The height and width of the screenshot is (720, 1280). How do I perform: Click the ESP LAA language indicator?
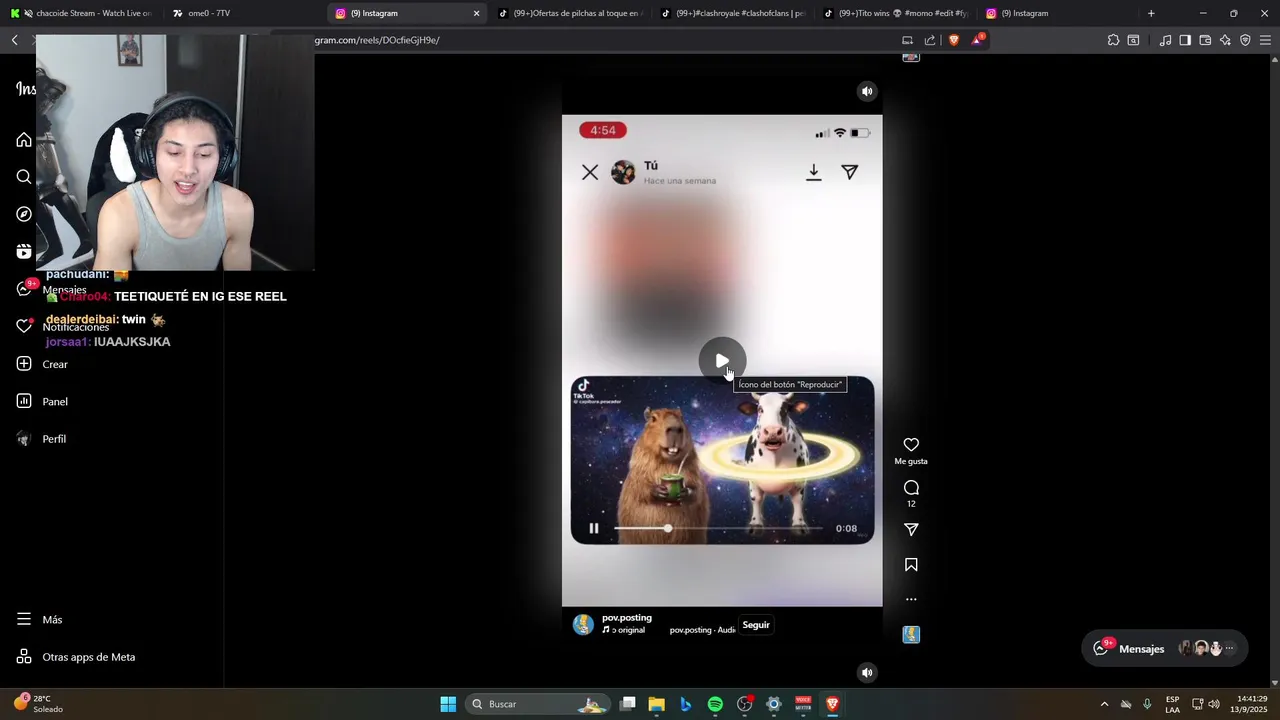coord(1172,704)
